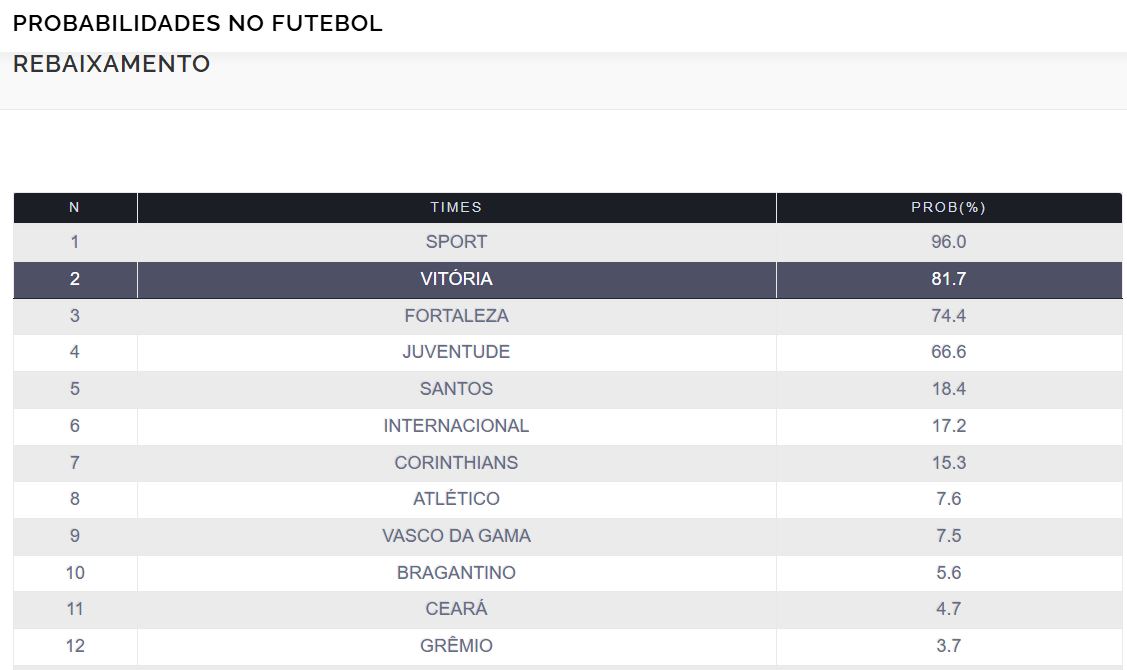Select the SANTOS team row
Image resolution: width=1127 pixels, height=670 pixels.
coord(456,389)
